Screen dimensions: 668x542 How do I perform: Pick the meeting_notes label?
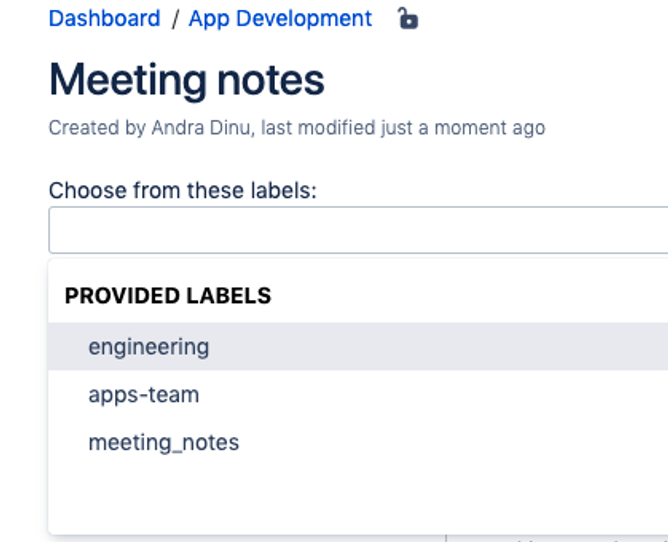[x=163, y=442]
